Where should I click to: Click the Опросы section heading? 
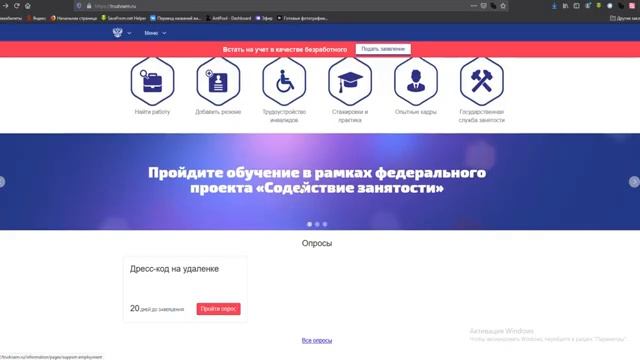coord(317,243)
